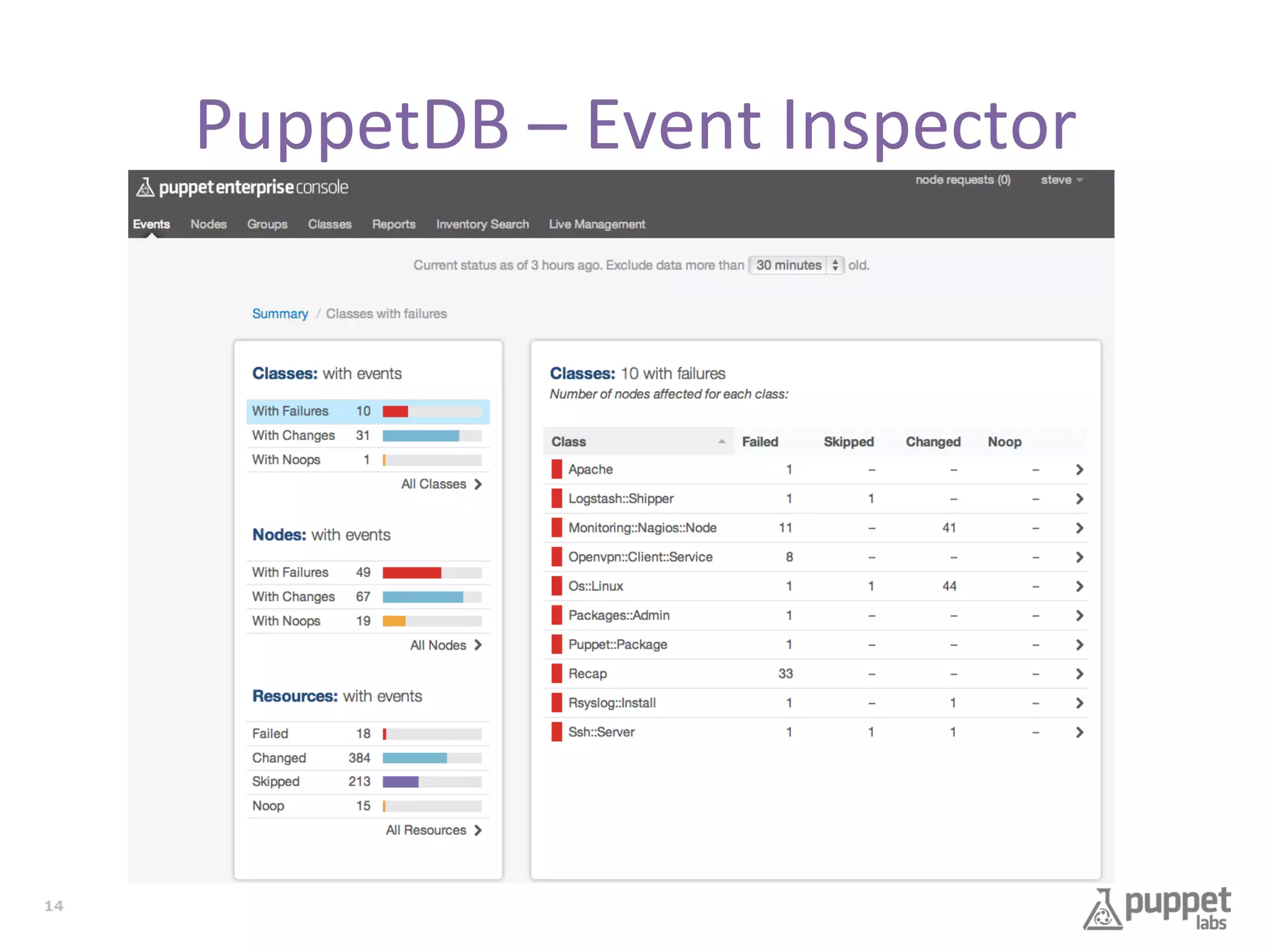Click Failed value 33 for Recap
Image resolution: width=1270 pixels, height=952 pixels.
[x=786, y=674]
